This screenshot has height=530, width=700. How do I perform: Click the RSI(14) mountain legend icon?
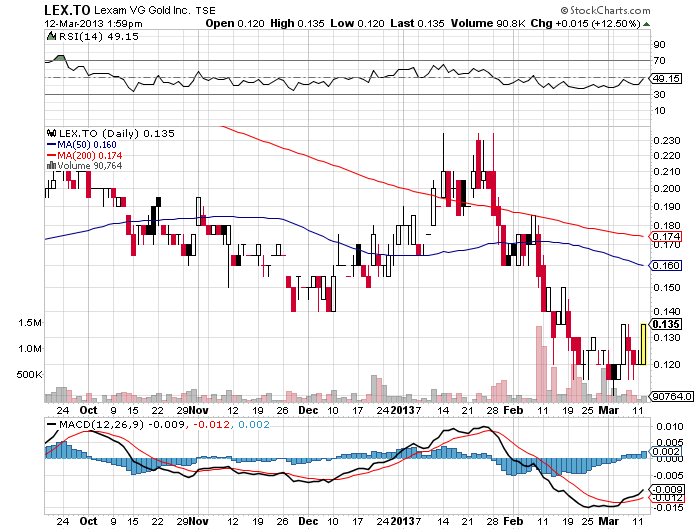pos(51,36)
